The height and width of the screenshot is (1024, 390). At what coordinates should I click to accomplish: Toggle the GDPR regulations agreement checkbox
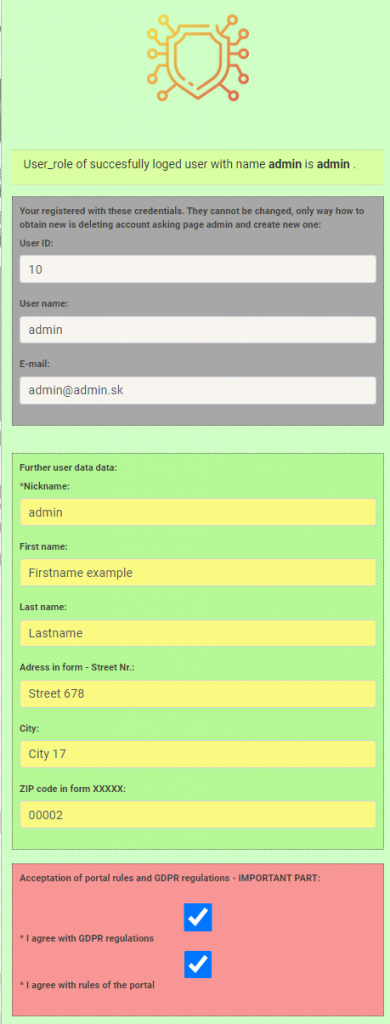click(198, 917)
